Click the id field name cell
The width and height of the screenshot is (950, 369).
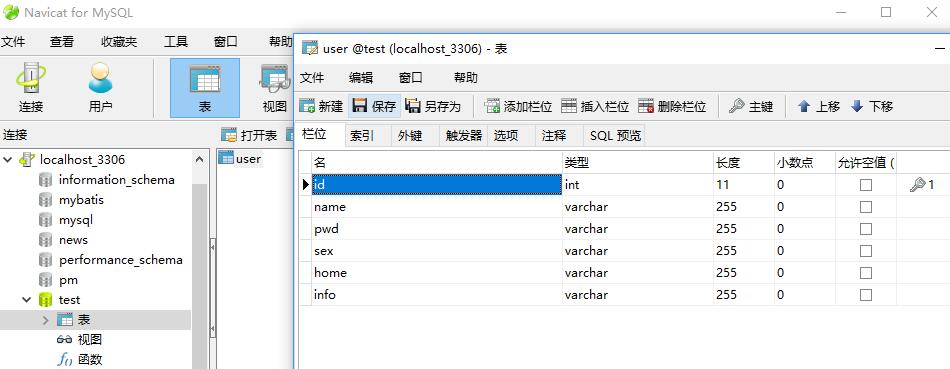(x=437, y=185)
